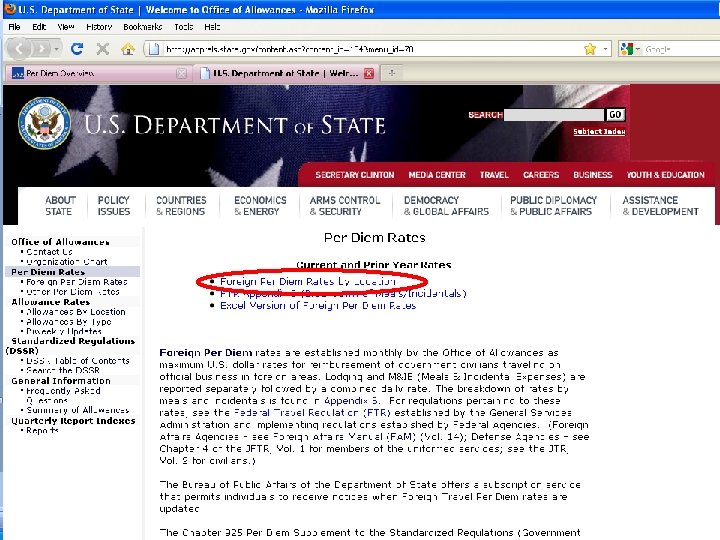Click the browser Forward arrow button
Image resolution: width=720 pixels, height=540 pixels.
41,49
